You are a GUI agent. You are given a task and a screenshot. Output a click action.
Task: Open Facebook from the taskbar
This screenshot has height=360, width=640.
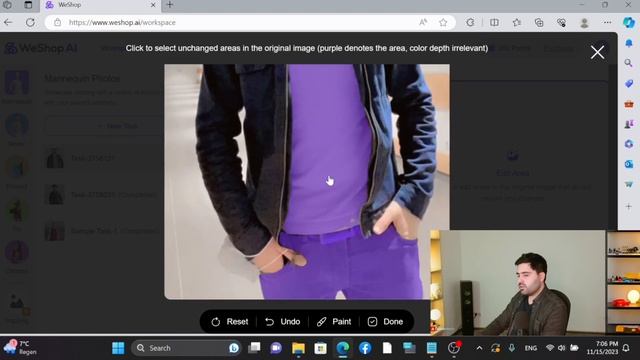[x=365, y=348]
